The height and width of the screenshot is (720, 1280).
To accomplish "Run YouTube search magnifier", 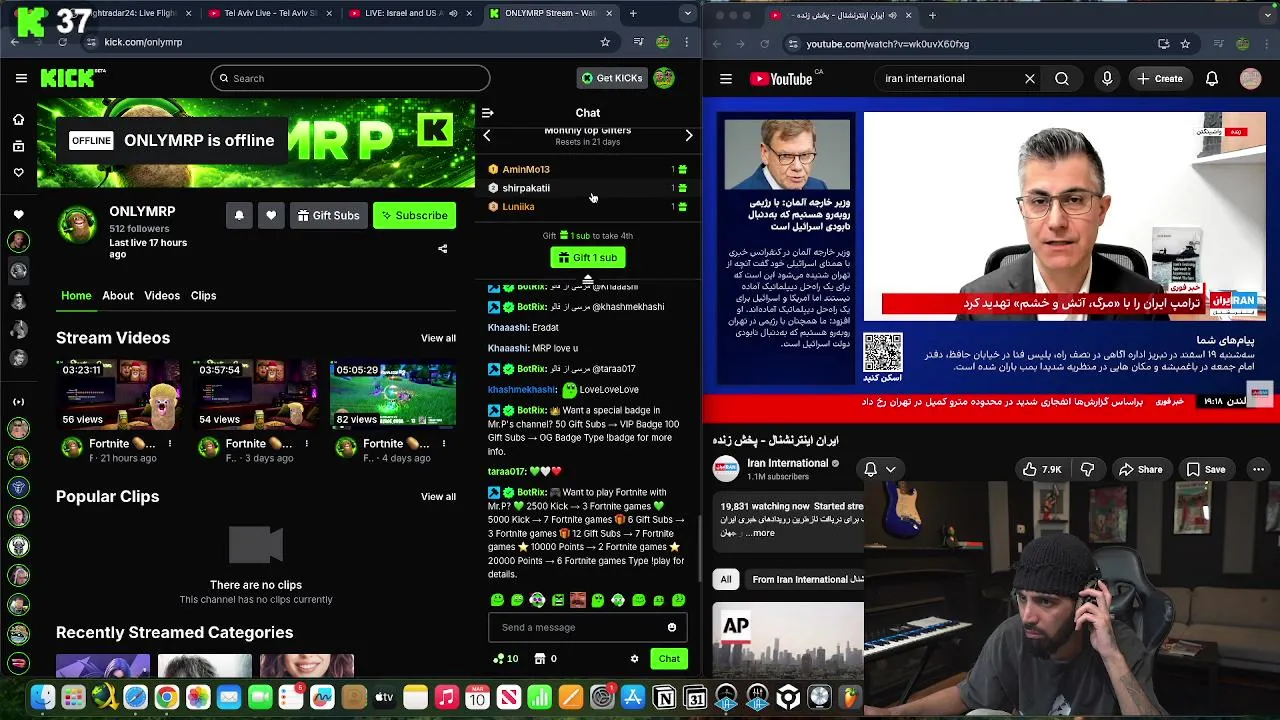I will click(x=1062, y=78).
